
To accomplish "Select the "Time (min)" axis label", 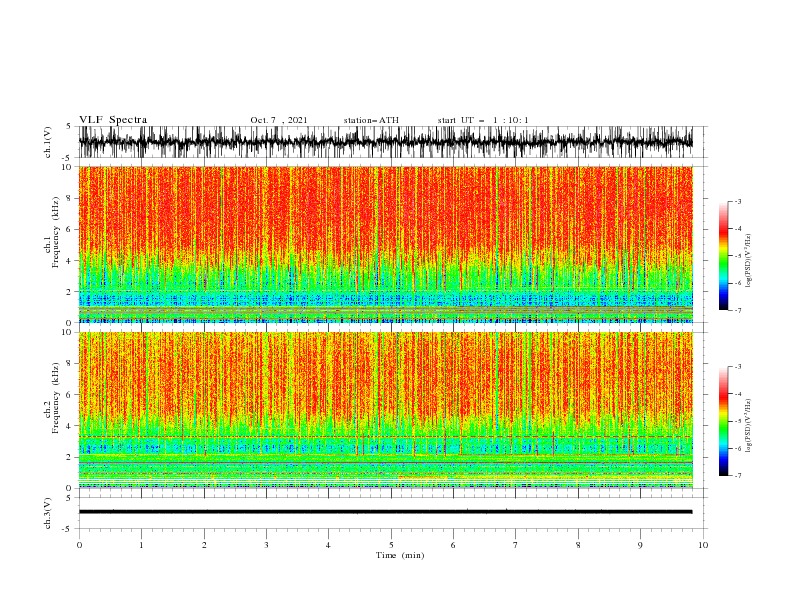I will pos(400,555).
